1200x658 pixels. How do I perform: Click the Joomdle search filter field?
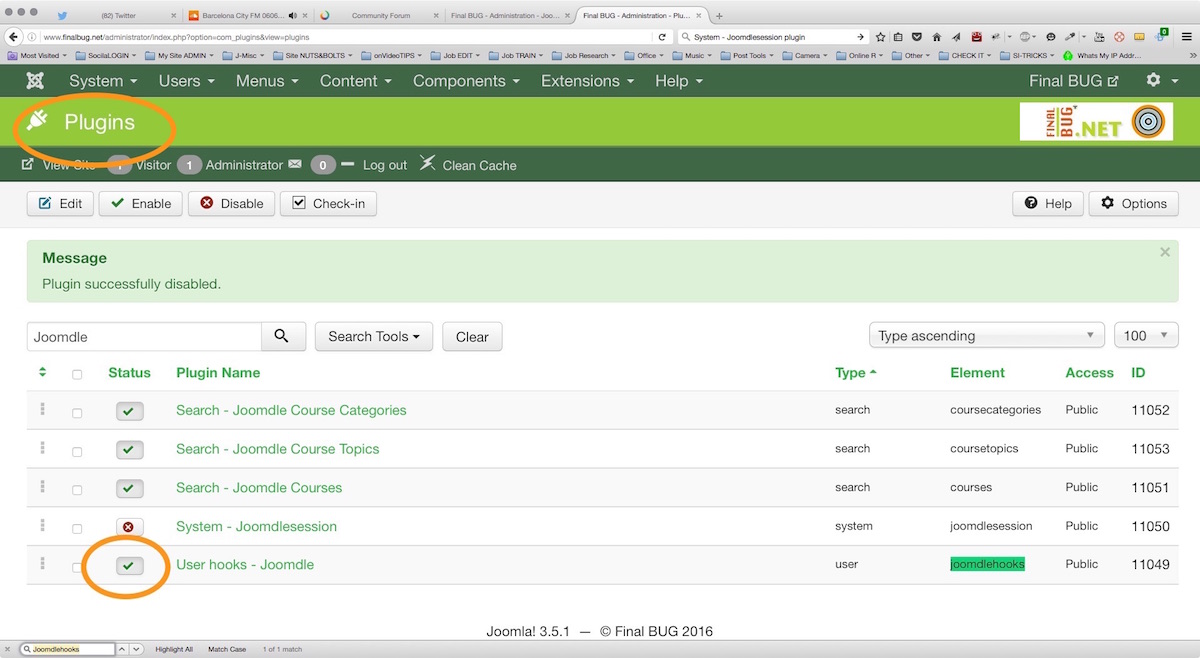pyautogui.click(x=144, y=337)
